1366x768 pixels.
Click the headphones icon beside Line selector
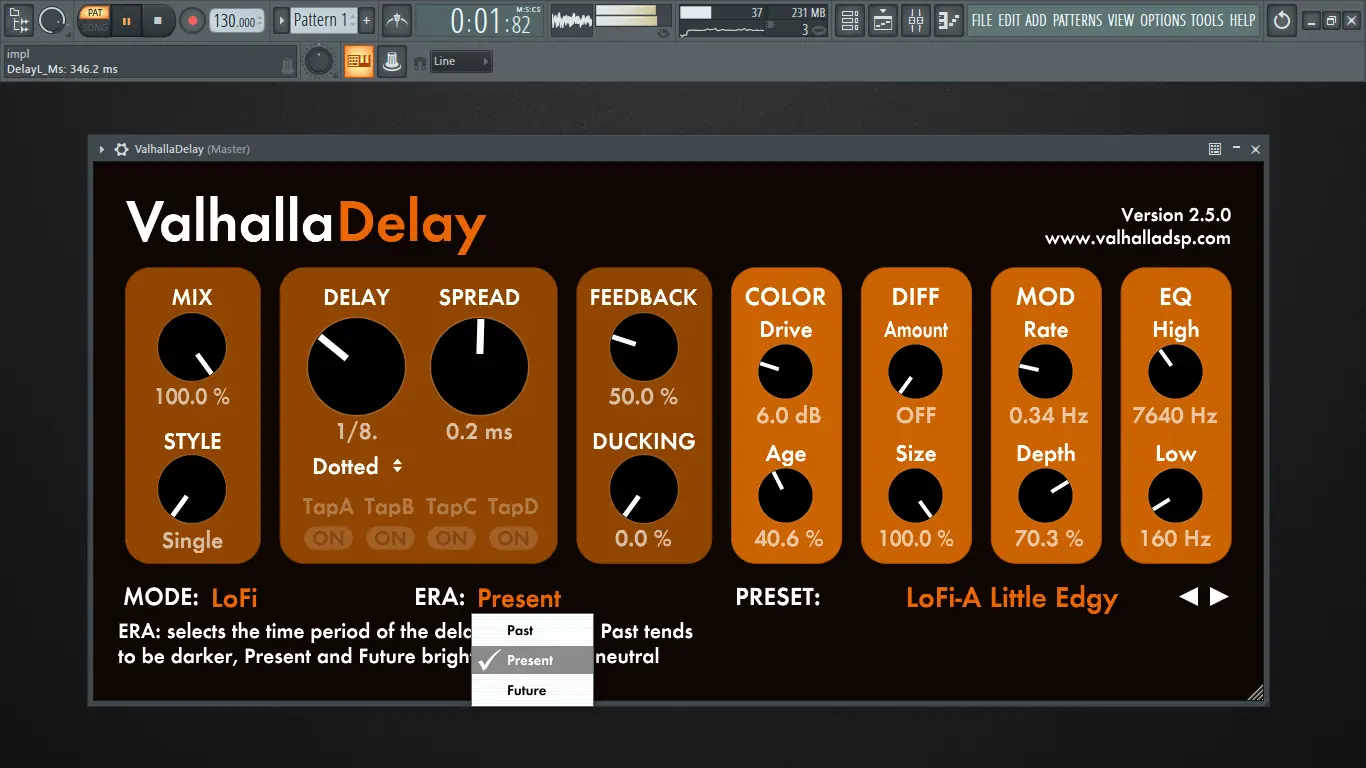click(419, 62)
